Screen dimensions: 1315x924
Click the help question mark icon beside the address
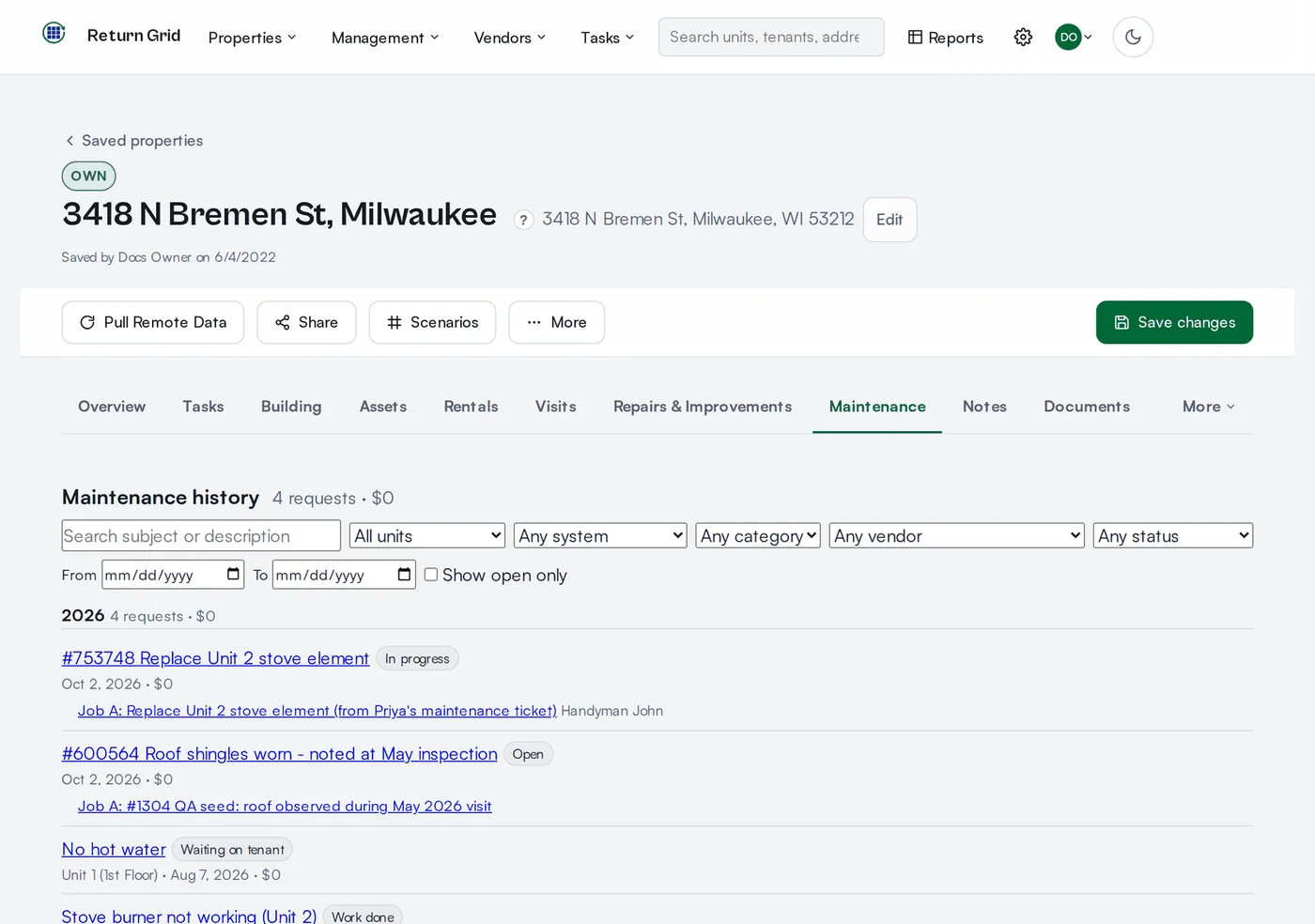coord(524,220)
